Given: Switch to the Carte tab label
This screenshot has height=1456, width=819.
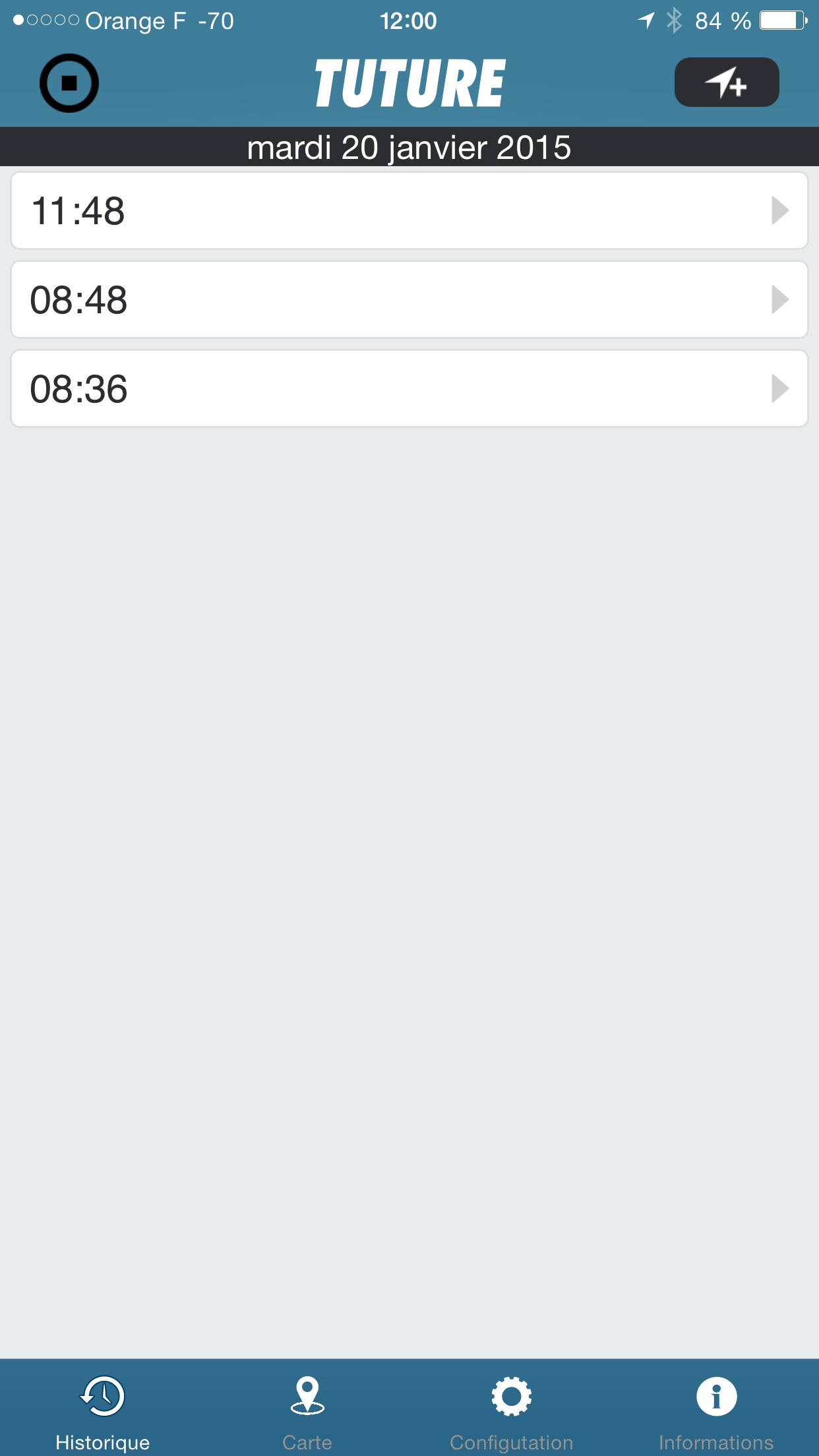Looking at the screenshot, I should 307,1442.
